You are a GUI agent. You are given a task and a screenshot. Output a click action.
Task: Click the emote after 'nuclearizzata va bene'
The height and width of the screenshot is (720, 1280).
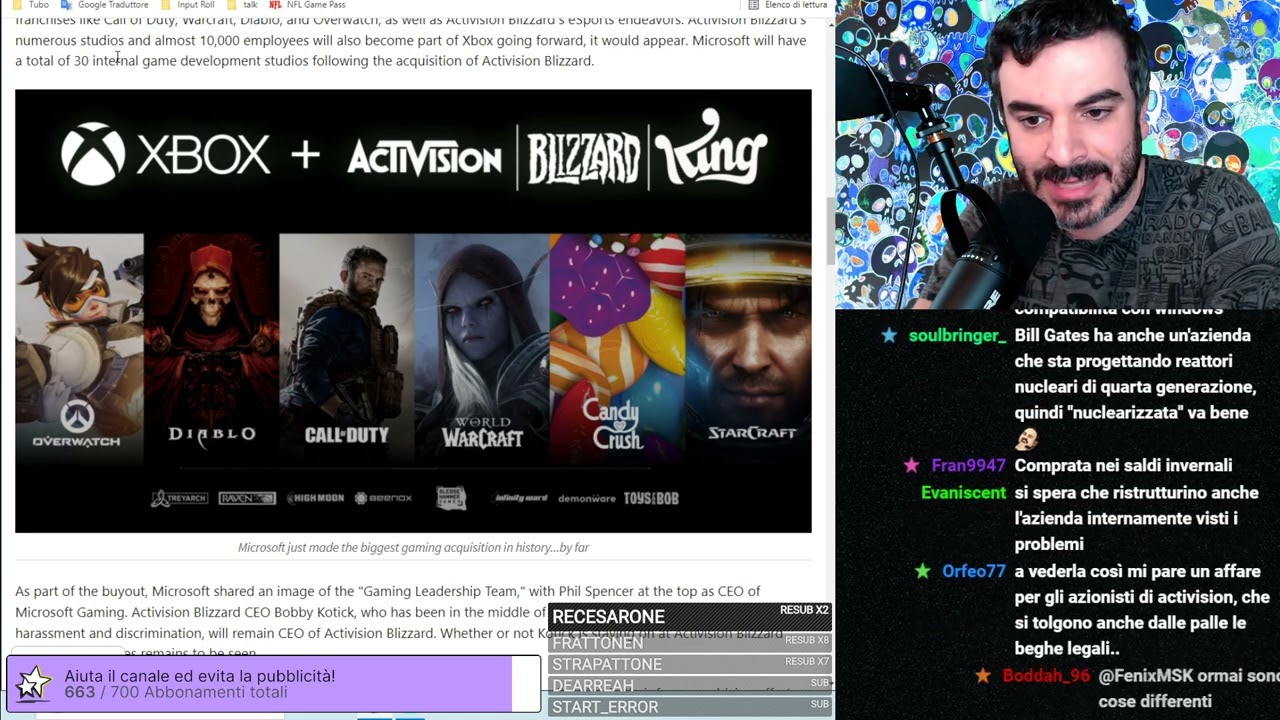1025,439
